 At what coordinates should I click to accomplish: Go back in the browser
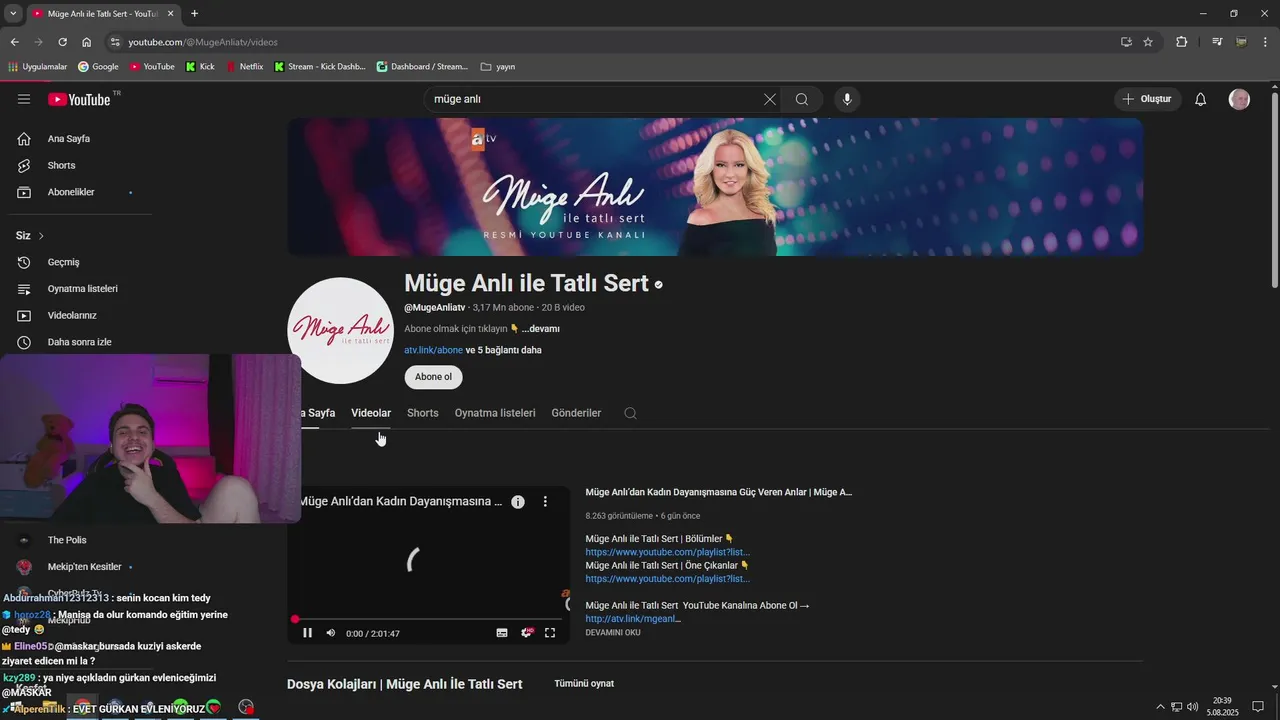[14, 42]
